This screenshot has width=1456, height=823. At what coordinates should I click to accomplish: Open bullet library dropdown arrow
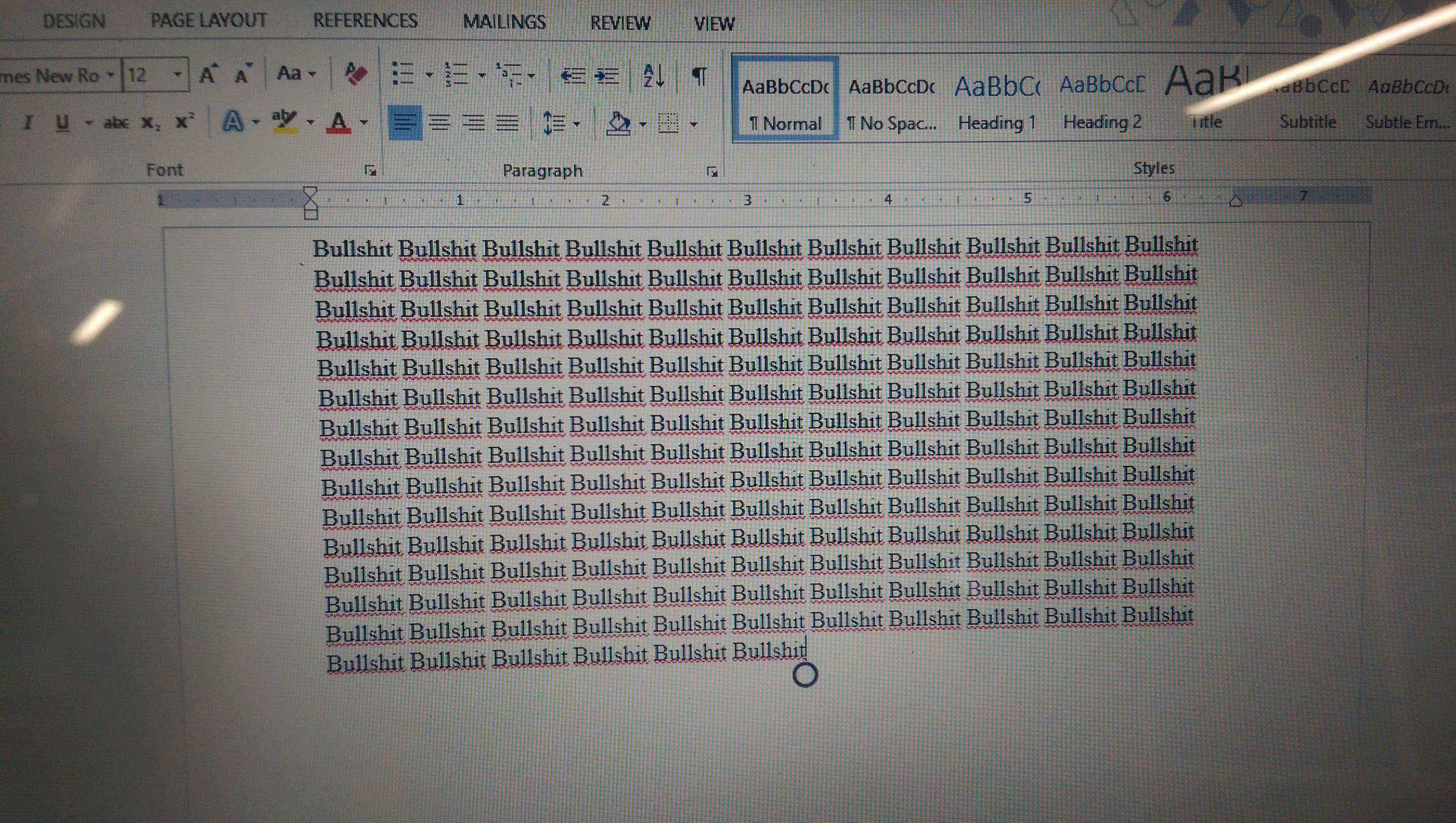tap(429, 75)
